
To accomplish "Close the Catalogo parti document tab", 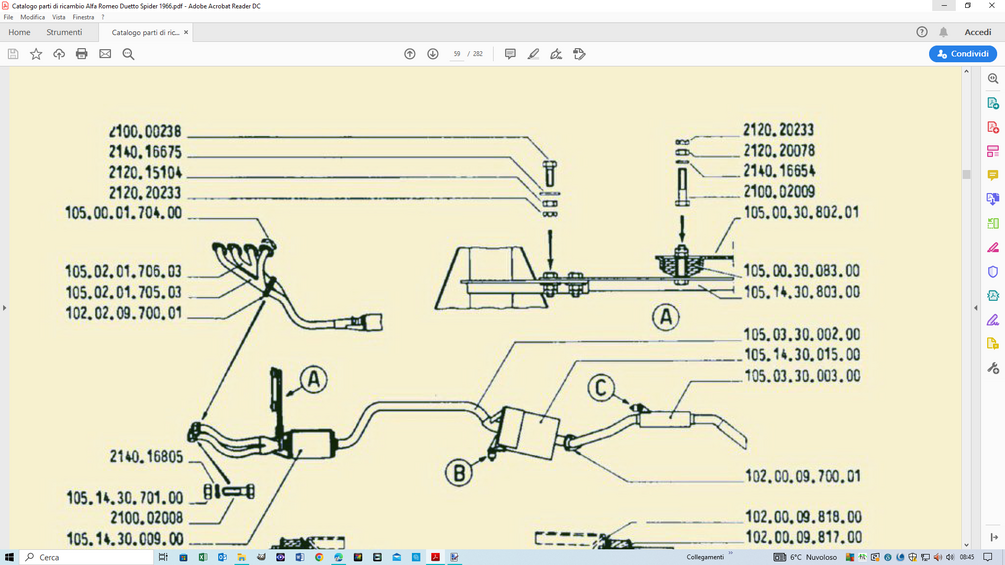I will [186, 32].
